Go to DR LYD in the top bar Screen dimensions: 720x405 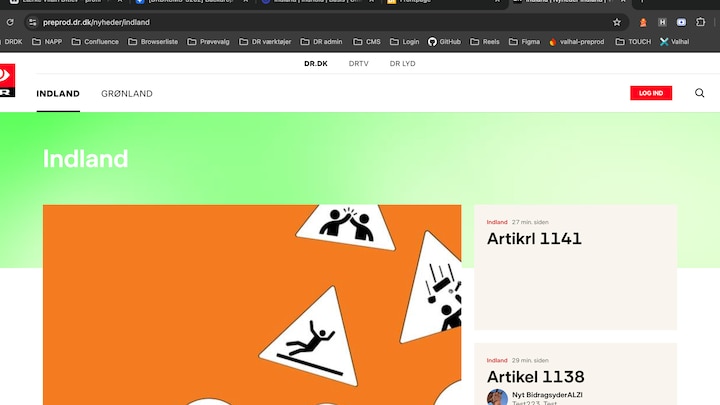pyautogui.click(x=402, y=63)
